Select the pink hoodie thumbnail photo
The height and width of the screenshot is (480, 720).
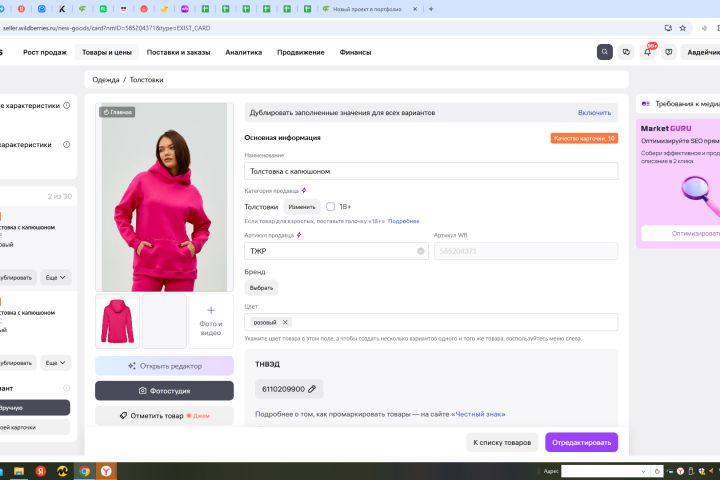pyautogui.click(x=118, y=321)
